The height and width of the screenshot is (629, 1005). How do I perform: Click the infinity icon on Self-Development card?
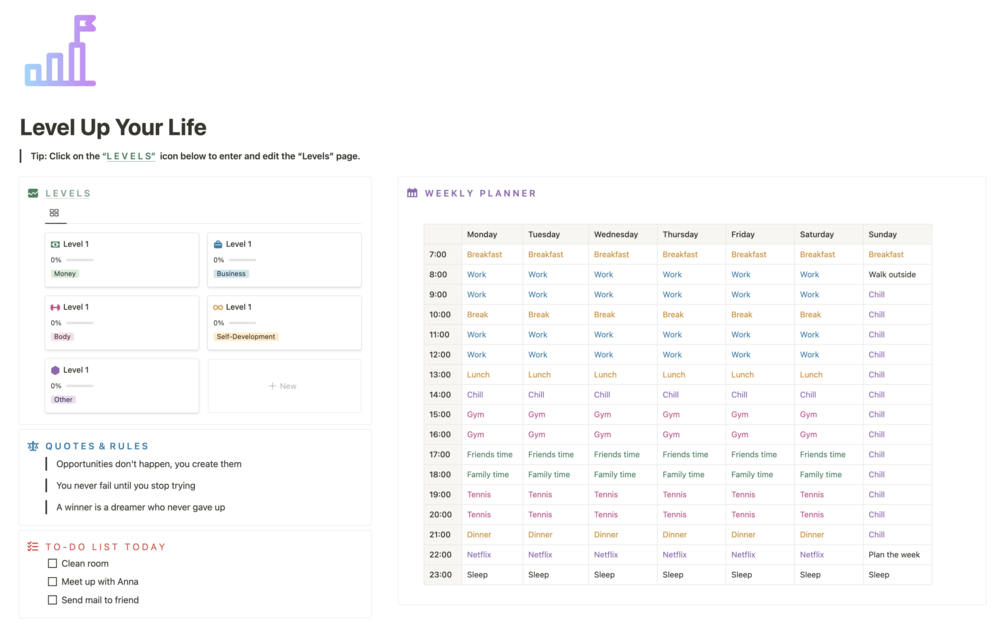click(x=218, y=307)
